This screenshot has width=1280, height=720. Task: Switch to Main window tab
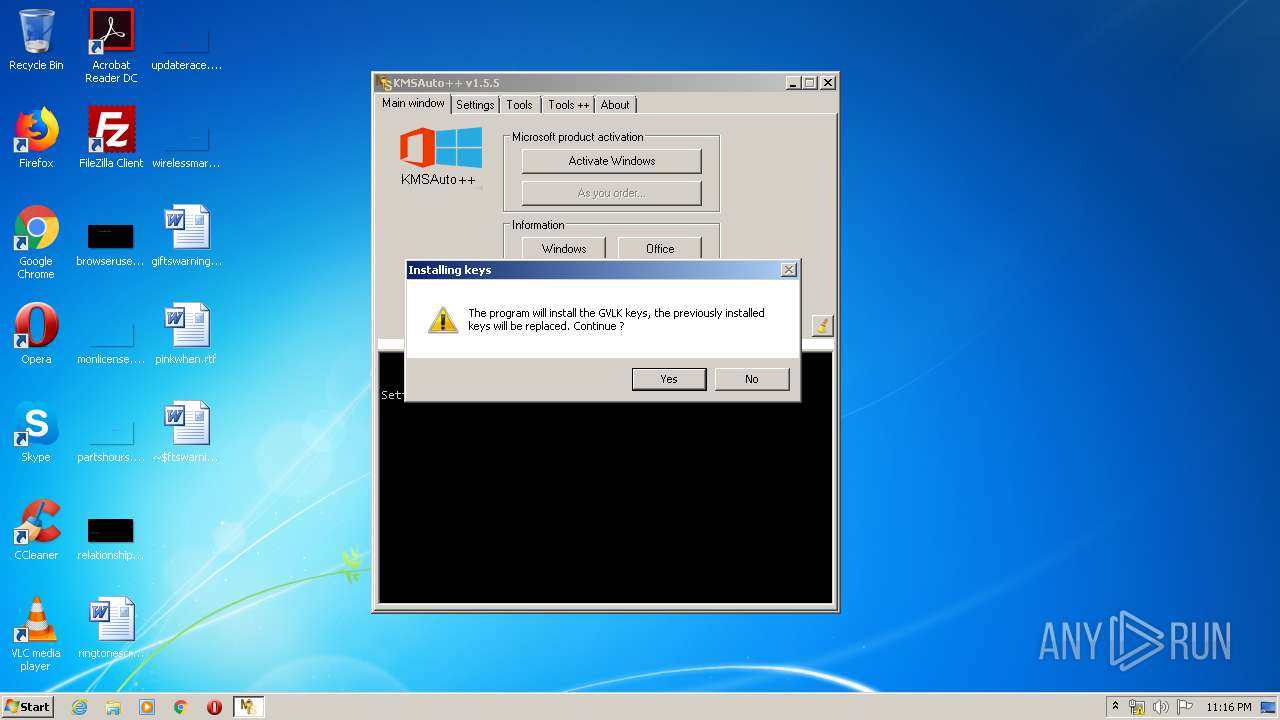pos(413,104)
